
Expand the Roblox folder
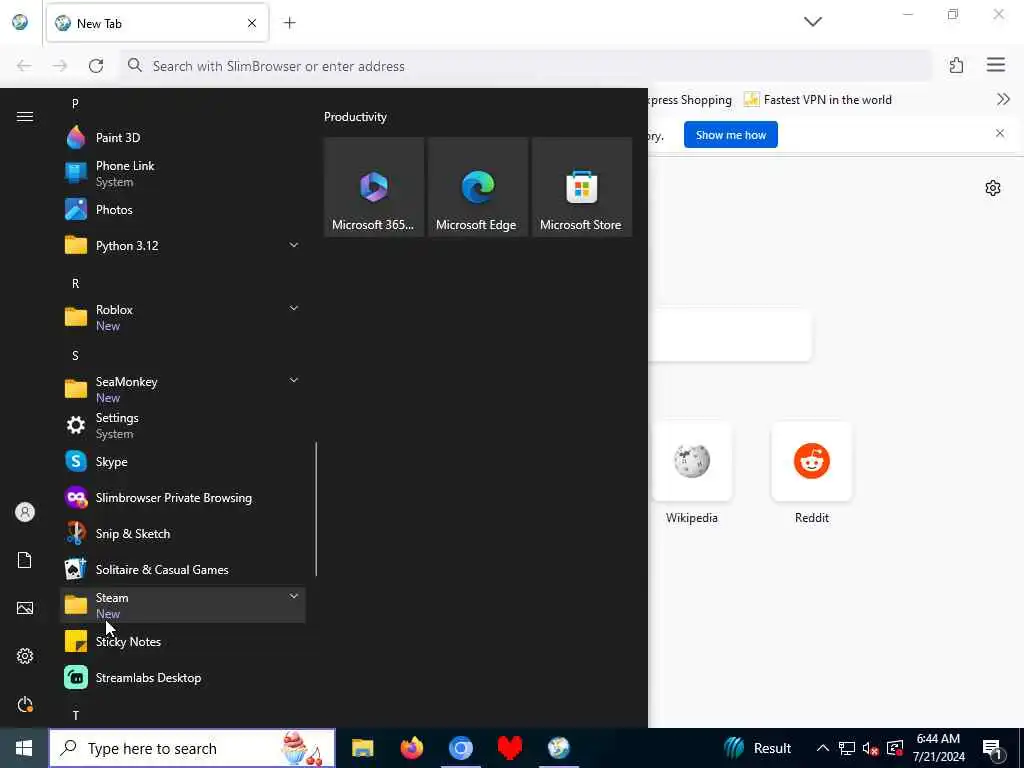(183, 317)
